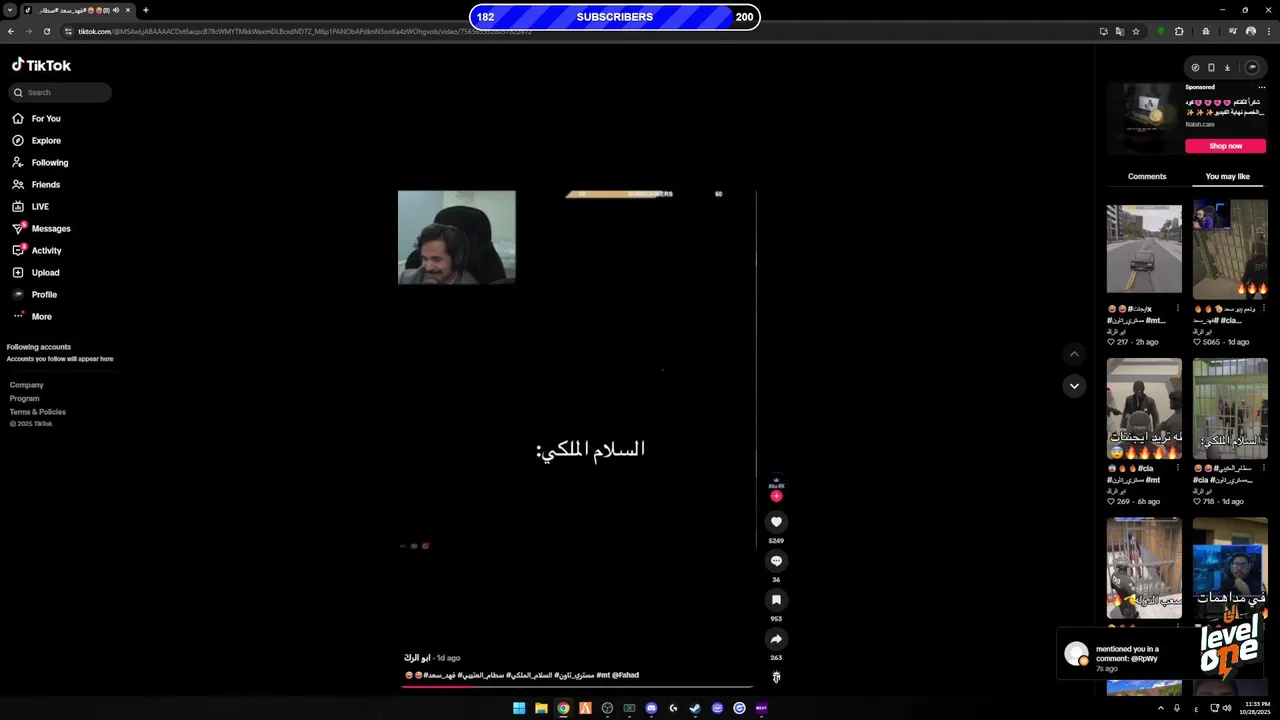Click the Shop now ad button

point(1225,146)
